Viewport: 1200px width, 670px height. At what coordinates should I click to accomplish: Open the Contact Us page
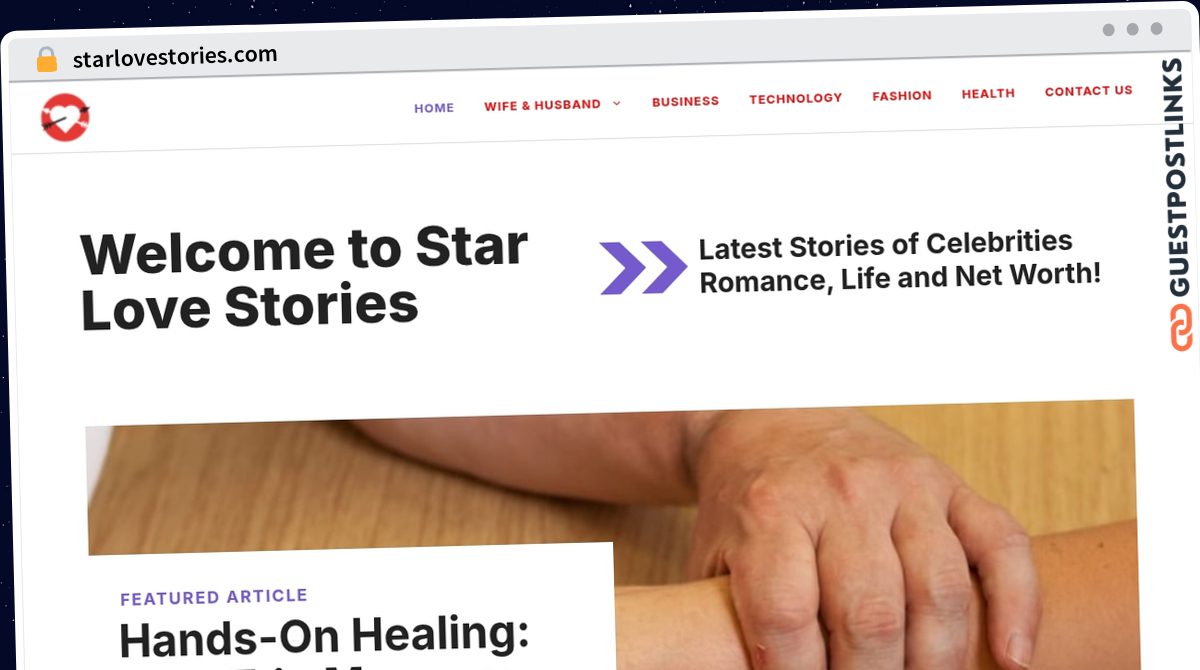1089,90
